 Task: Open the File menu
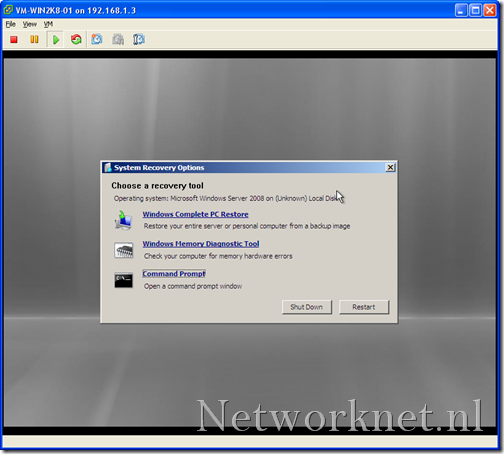(x=11, y=24)
